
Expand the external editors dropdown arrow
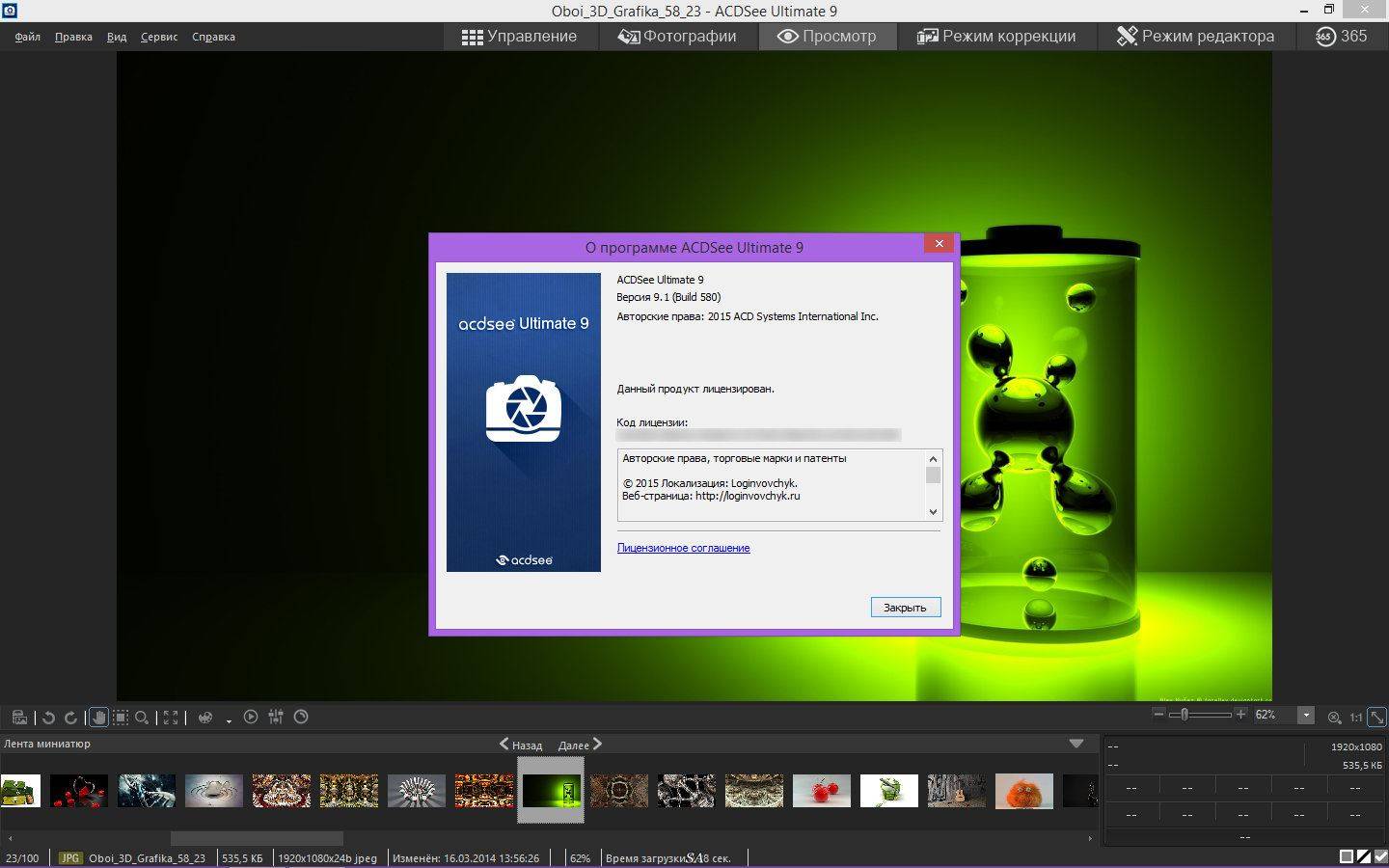click(229, 720)
